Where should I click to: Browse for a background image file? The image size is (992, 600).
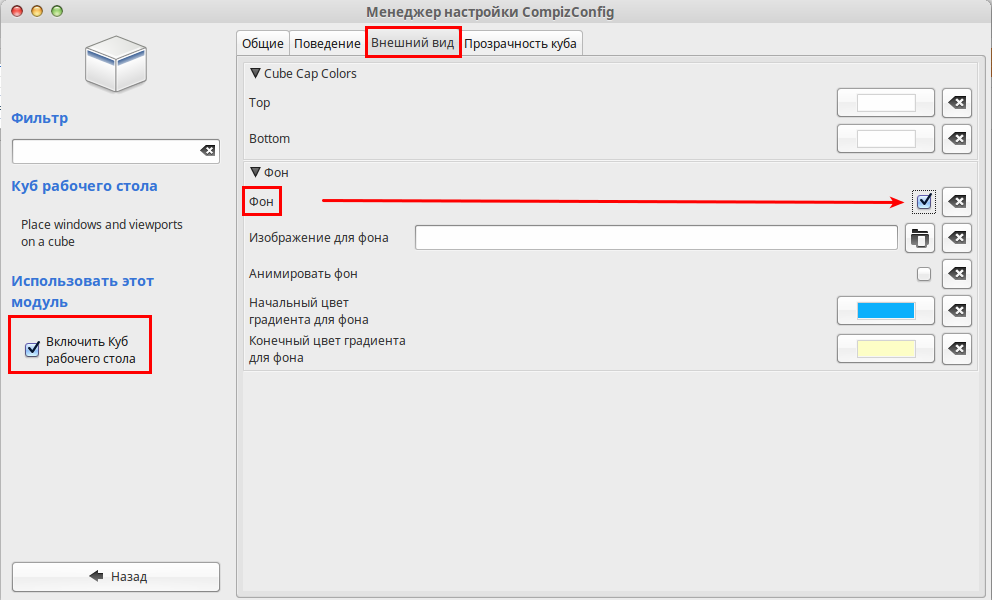[x=920, y=238]
